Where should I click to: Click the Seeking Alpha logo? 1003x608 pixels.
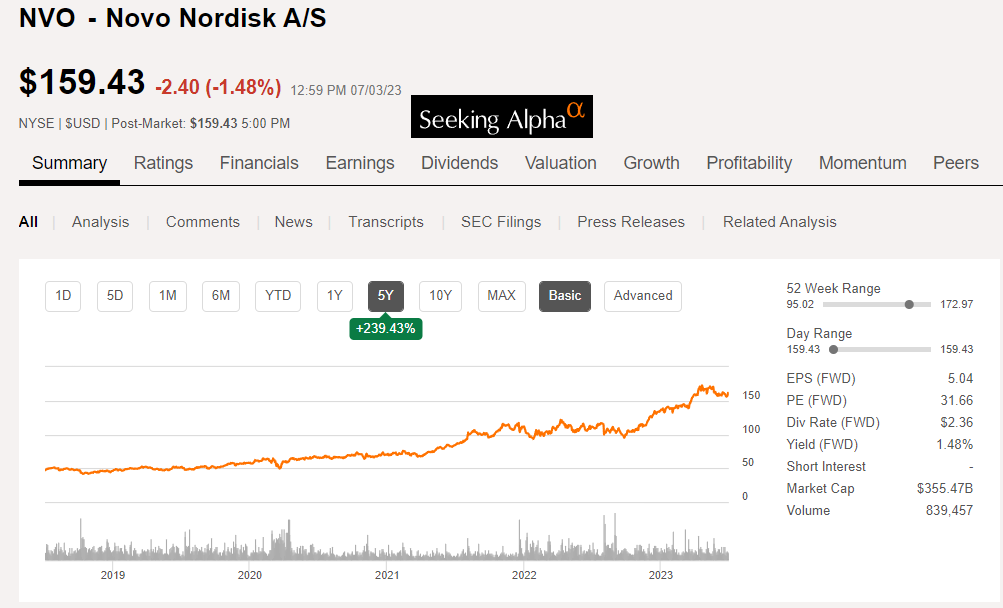click(501, 117)
